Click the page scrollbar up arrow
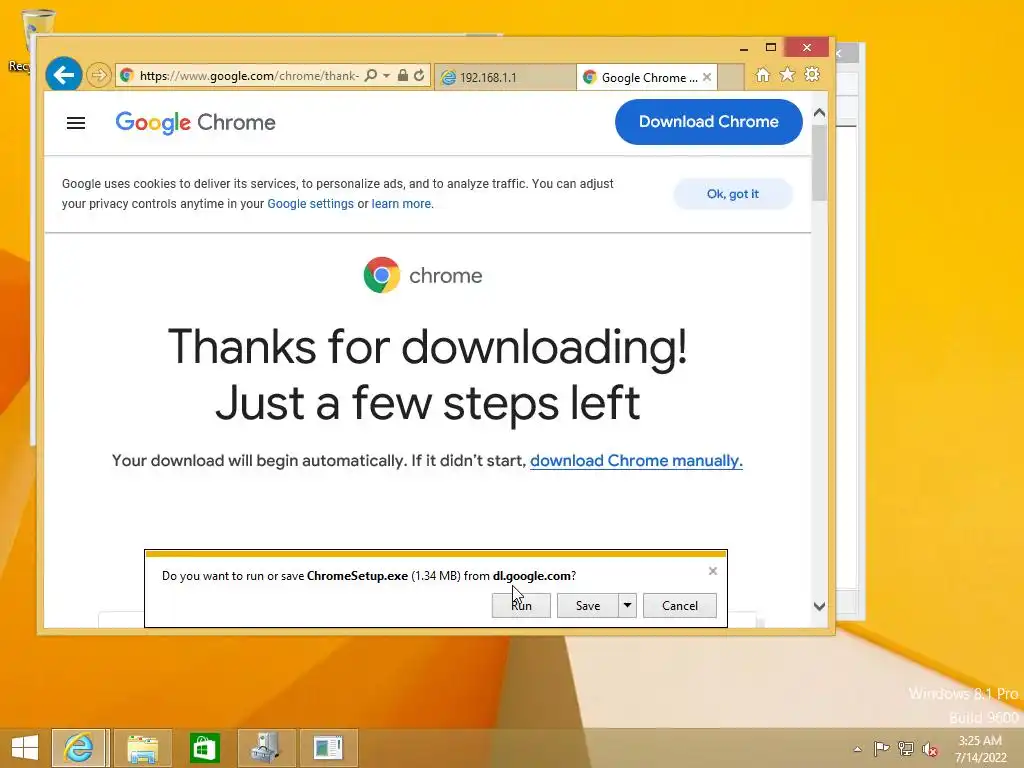This screenshot has height=768, width=1024. 819,113
